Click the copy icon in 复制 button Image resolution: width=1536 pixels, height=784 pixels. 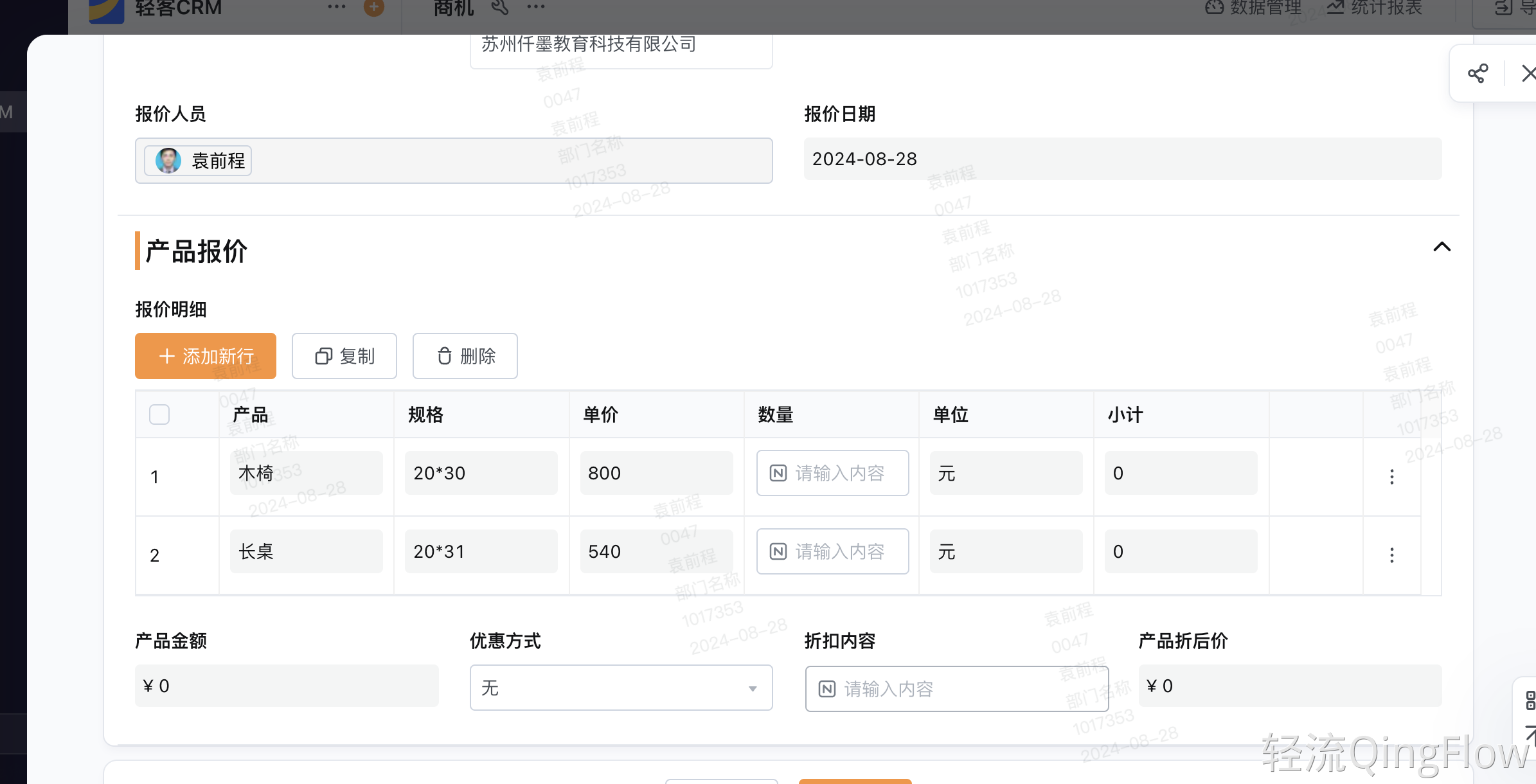pyautogui.click(x=323, y=356)
